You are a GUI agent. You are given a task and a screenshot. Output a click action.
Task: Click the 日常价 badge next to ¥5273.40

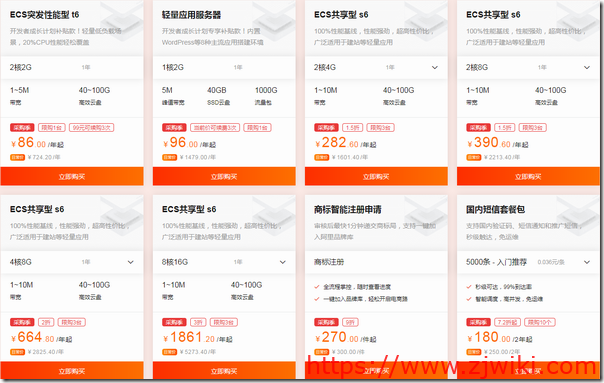tap(169, 352)
